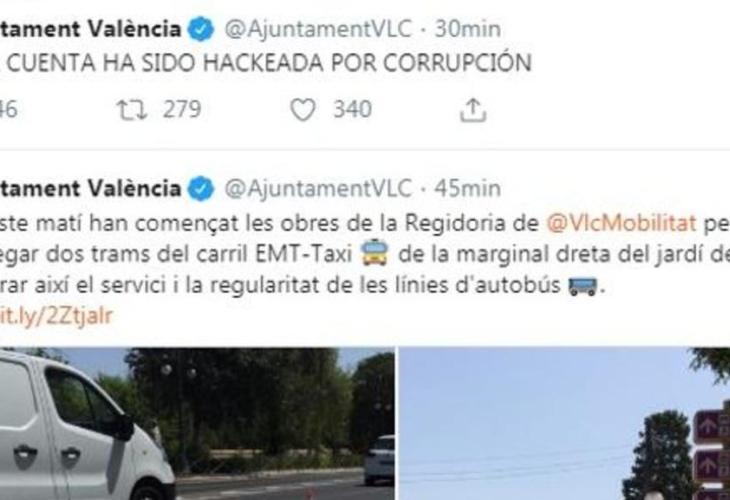
Task: Open the share icon on first tweet
Action: click(x=473, y=110)
